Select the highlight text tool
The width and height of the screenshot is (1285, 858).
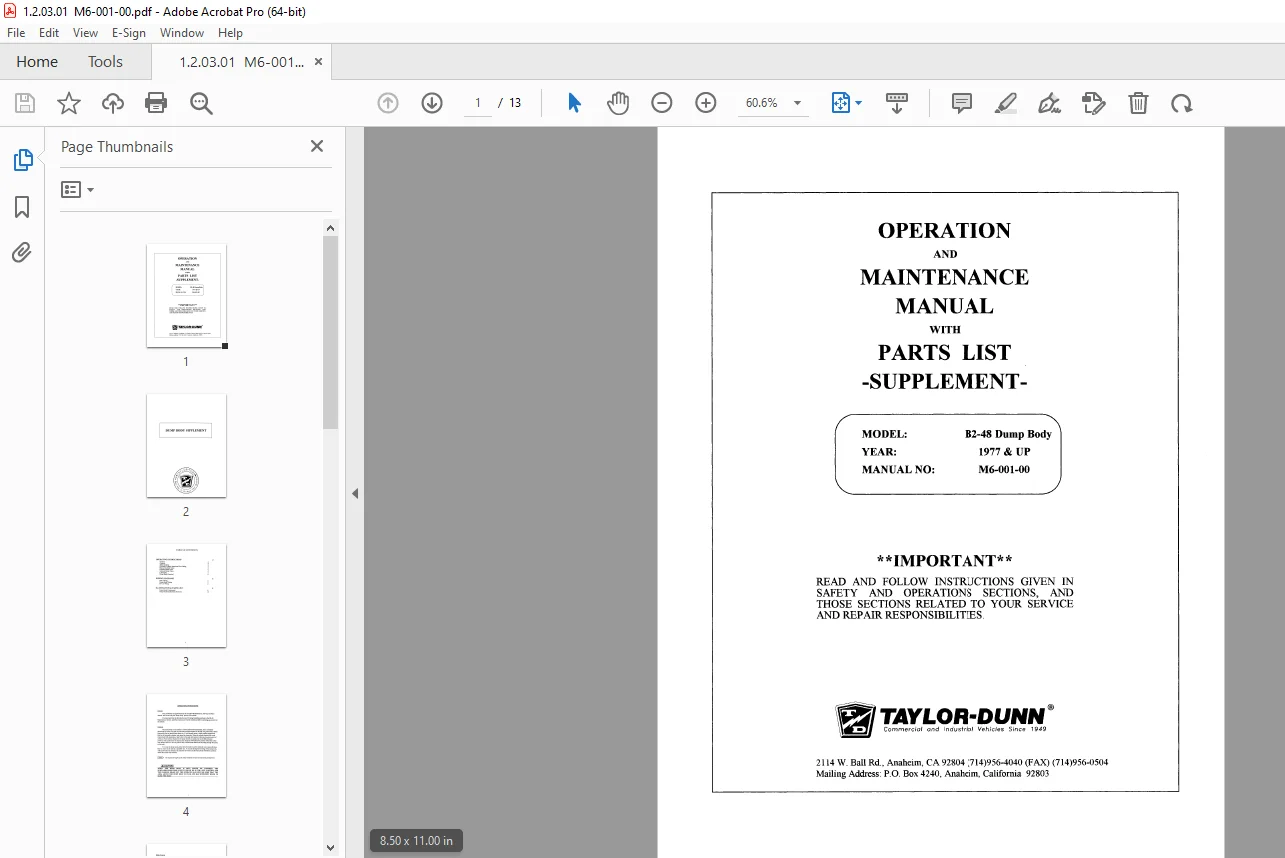[x=1006, y=103]
